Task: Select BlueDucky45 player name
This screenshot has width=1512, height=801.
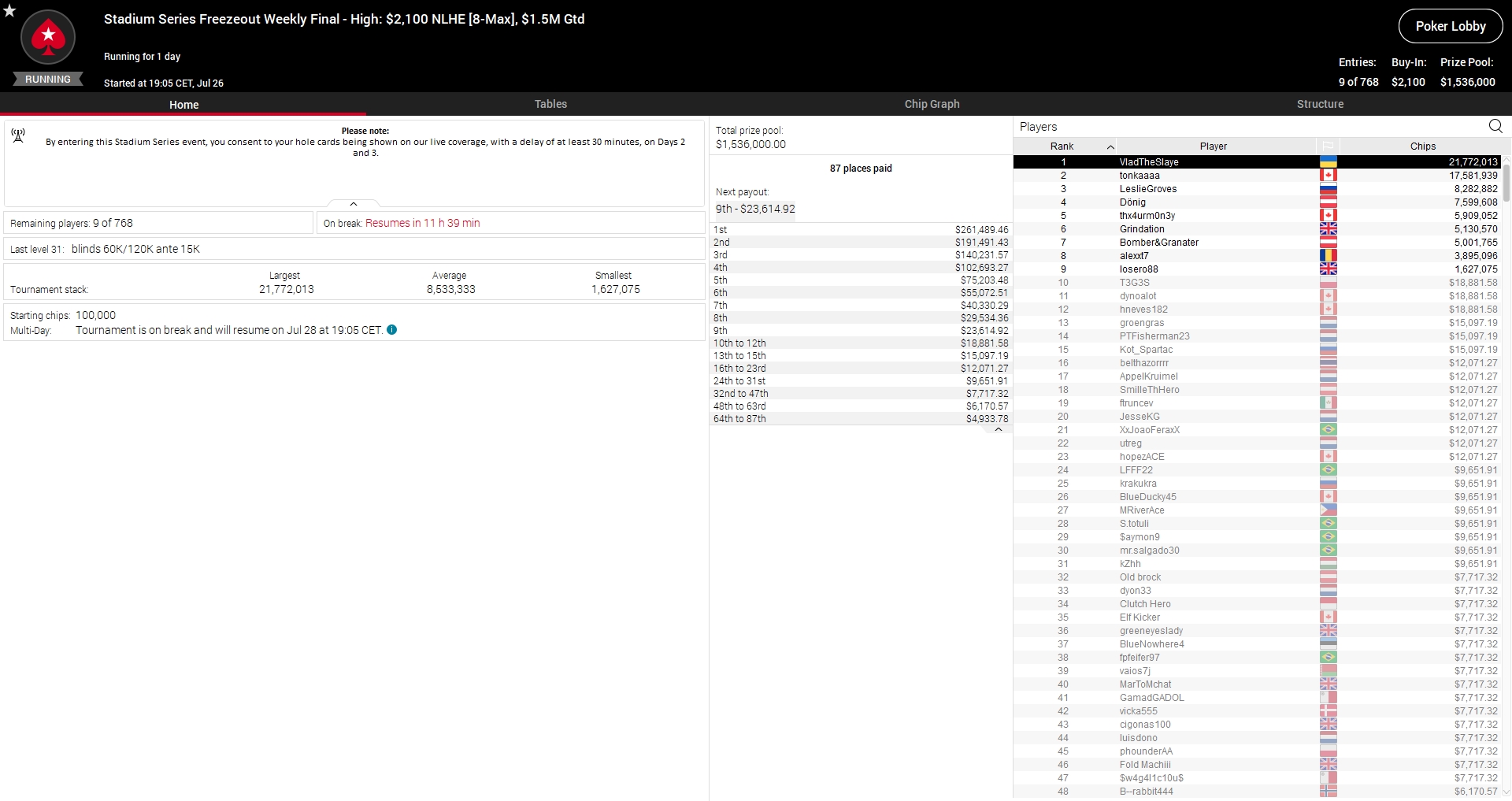Action: tap(1148, 496)
